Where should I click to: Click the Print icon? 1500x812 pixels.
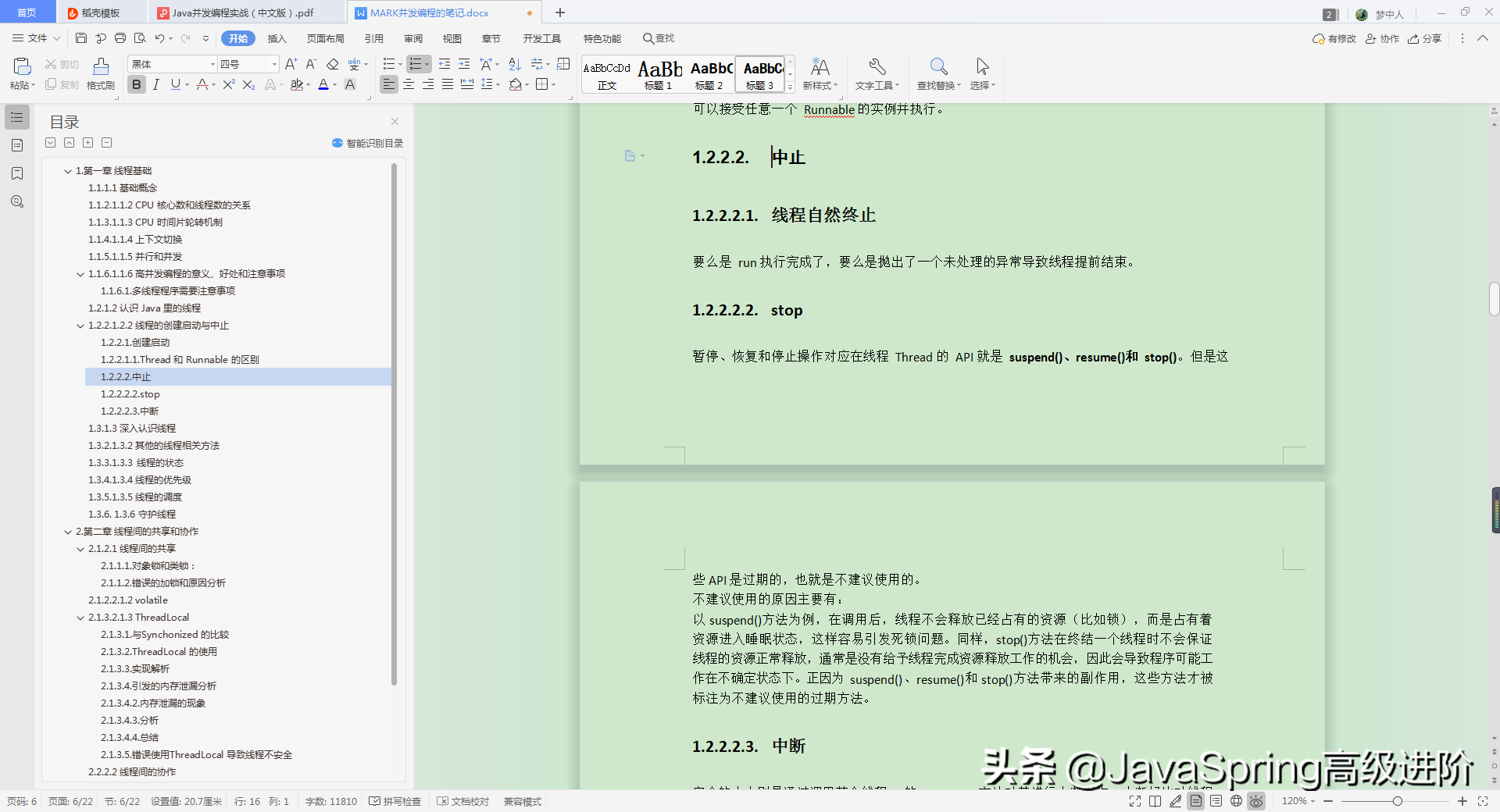click(x=120, y=38)
